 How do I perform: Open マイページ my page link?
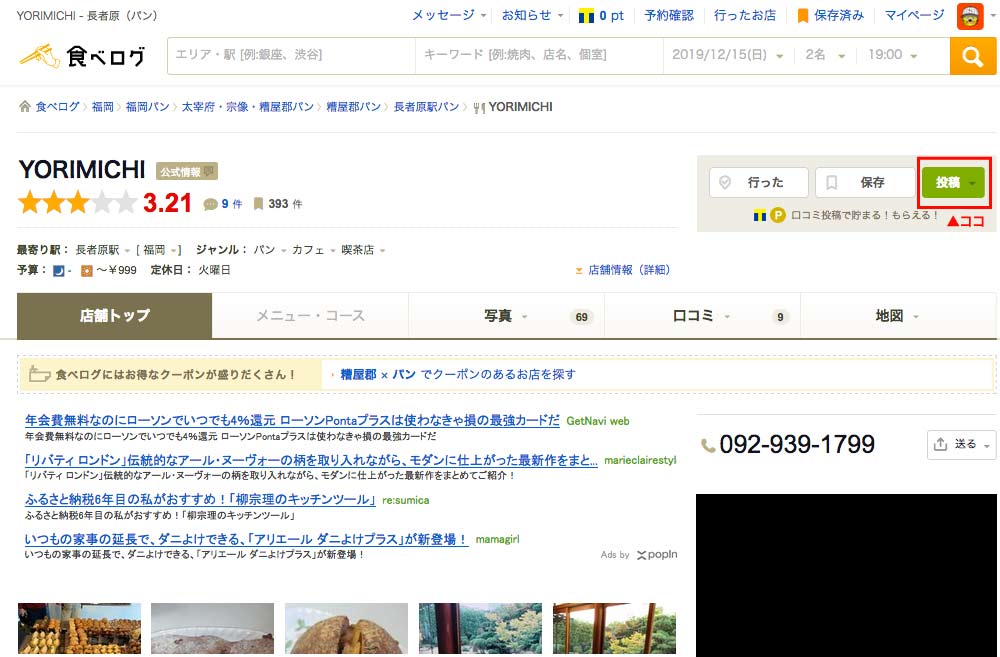[x=915, y=15]
